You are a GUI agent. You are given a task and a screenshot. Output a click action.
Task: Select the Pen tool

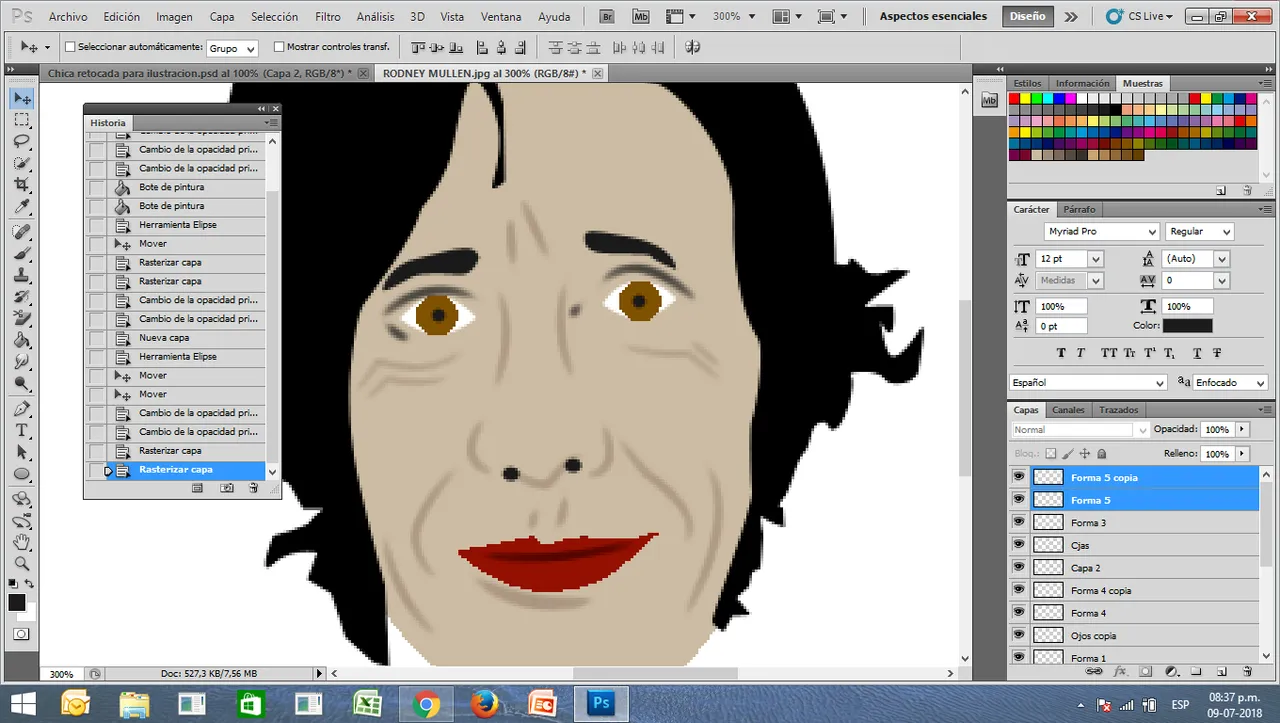(21, 409)
